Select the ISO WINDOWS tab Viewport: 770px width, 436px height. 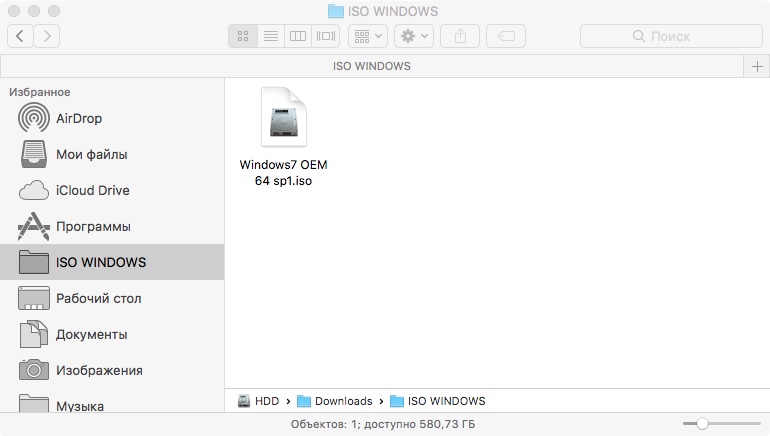[372, 66]
